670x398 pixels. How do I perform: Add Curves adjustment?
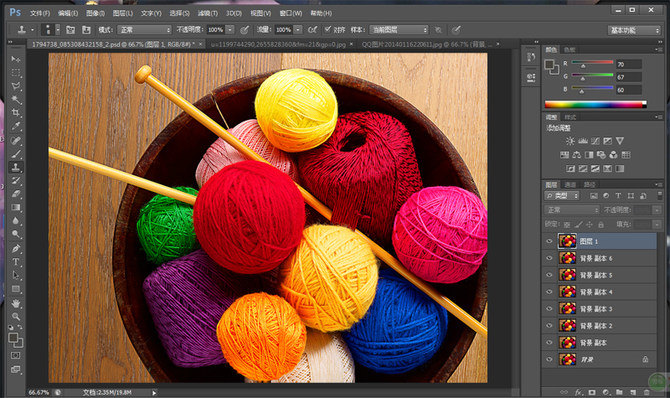point(595,141)
